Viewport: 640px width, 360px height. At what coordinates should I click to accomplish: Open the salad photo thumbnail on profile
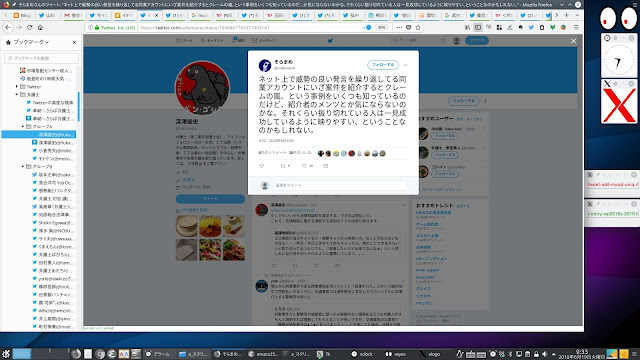pyautogui.click(x=210, y=249)
